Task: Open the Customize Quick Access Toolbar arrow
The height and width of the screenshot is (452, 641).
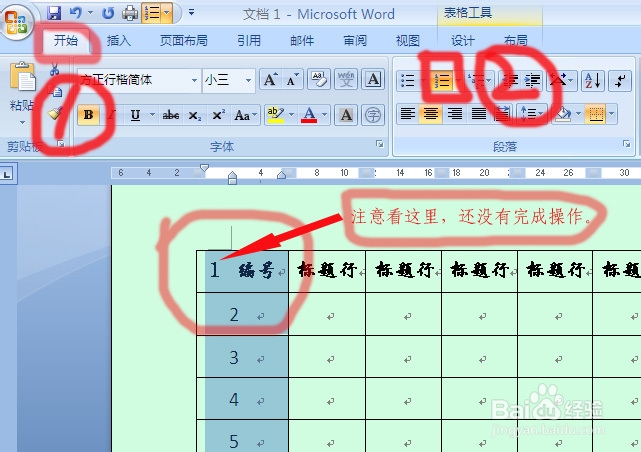Action: coord(191,13)
